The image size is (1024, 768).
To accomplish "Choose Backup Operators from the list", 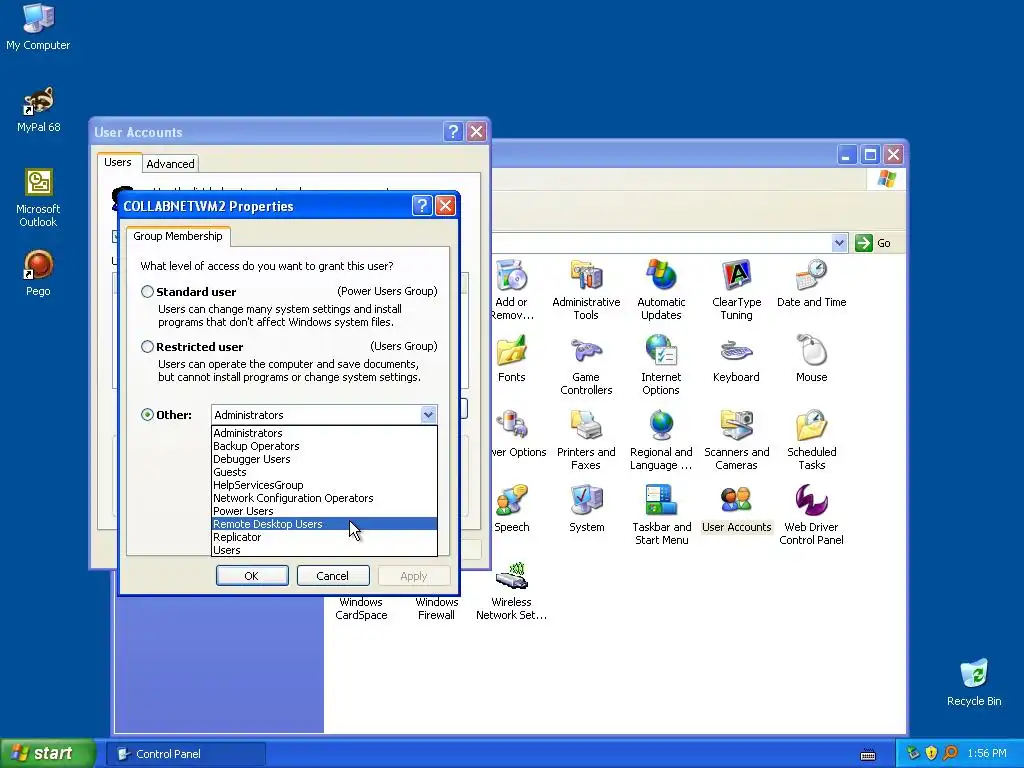I will point(325,446).
